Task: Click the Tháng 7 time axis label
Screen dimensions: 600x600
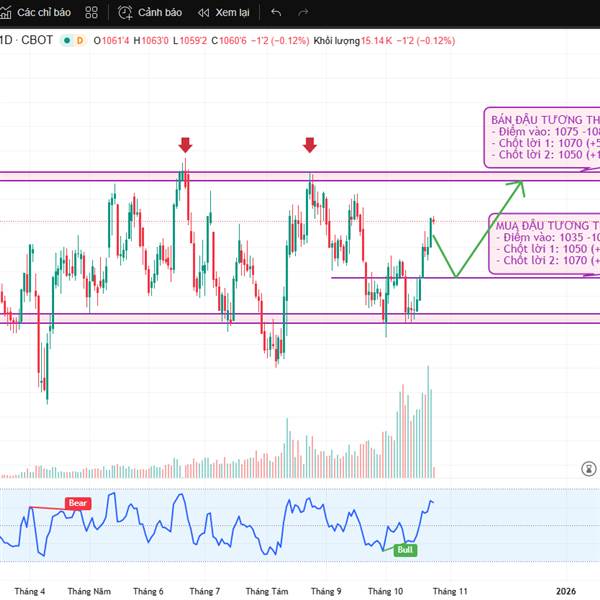Action: click(205, 591)
